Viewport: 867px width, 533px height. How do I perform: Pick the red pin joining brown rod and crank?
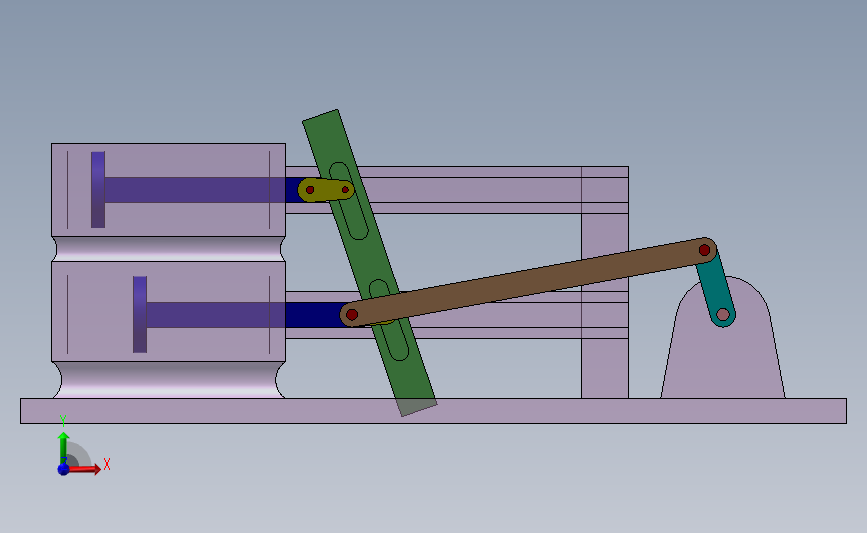coord(704,250)
